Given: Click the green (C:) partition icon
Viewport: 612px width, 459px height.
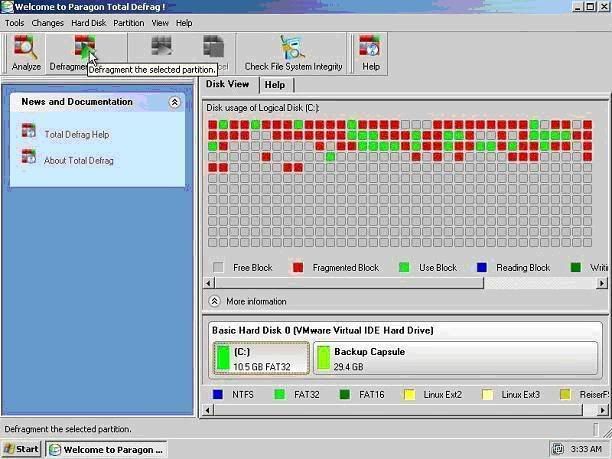Looking at the screenshot, I should pos(223,357).
